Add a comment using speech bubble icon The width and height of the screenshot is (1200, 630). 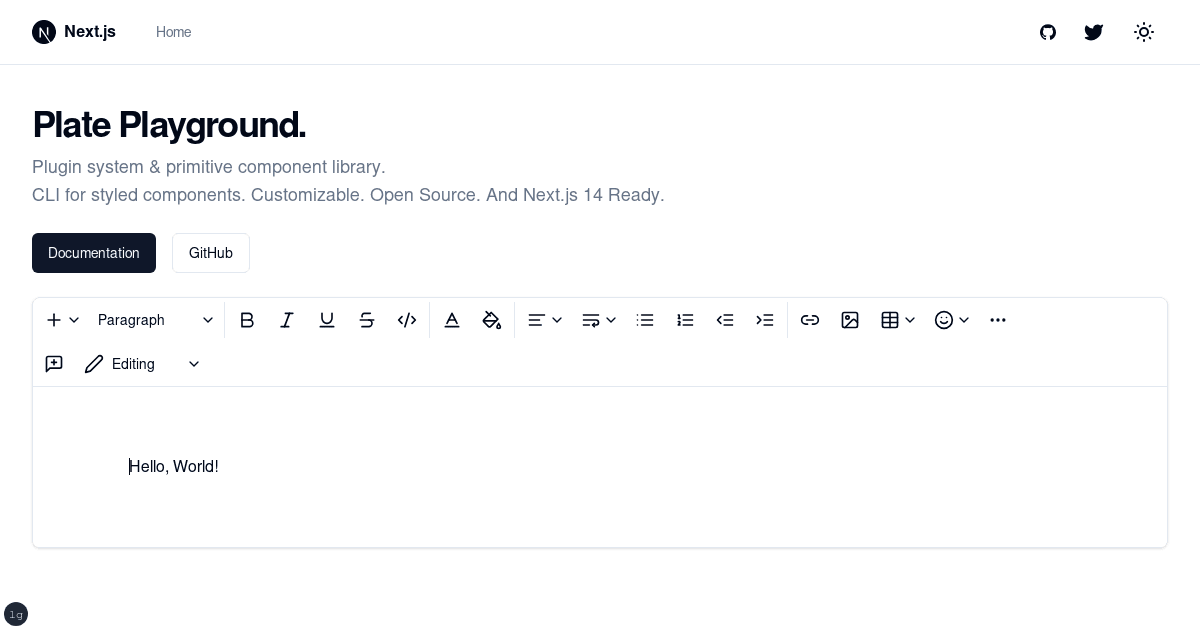tap(54, 364)
